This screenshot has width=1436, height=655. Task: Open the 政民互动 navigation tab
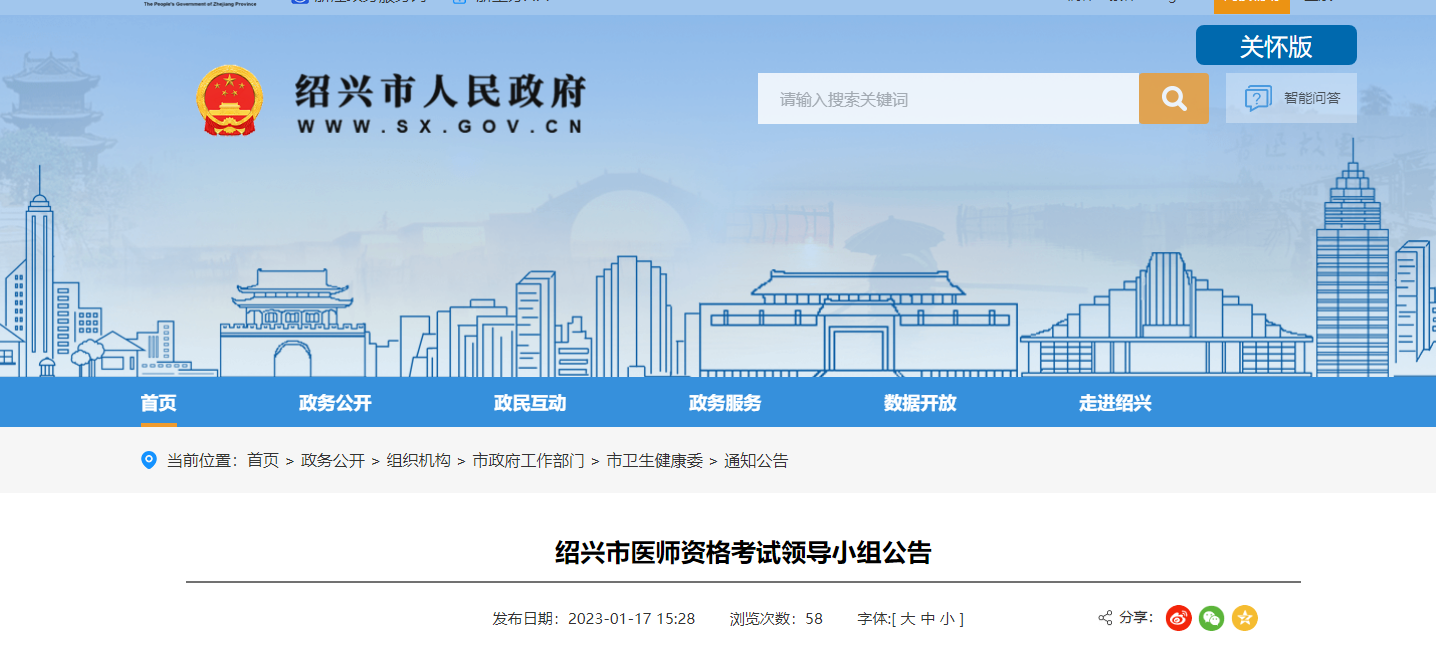click(x=530, y=403)
